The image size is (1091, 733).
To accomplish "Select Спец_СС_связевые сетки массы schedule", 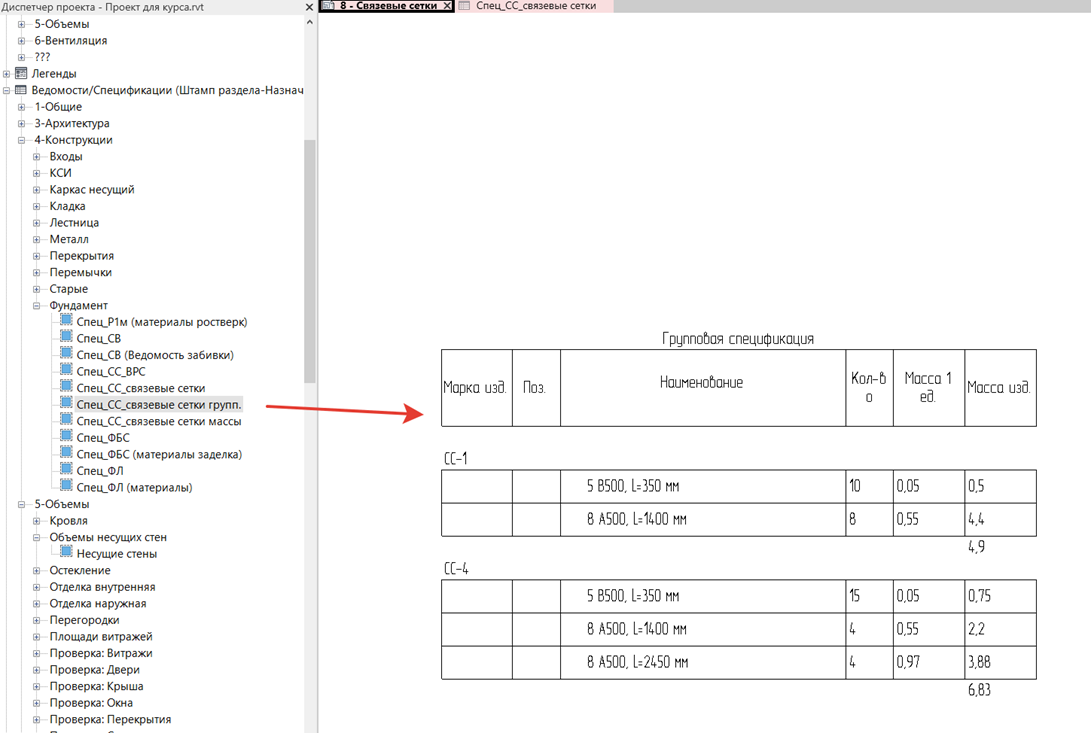I will coord(159,421).
